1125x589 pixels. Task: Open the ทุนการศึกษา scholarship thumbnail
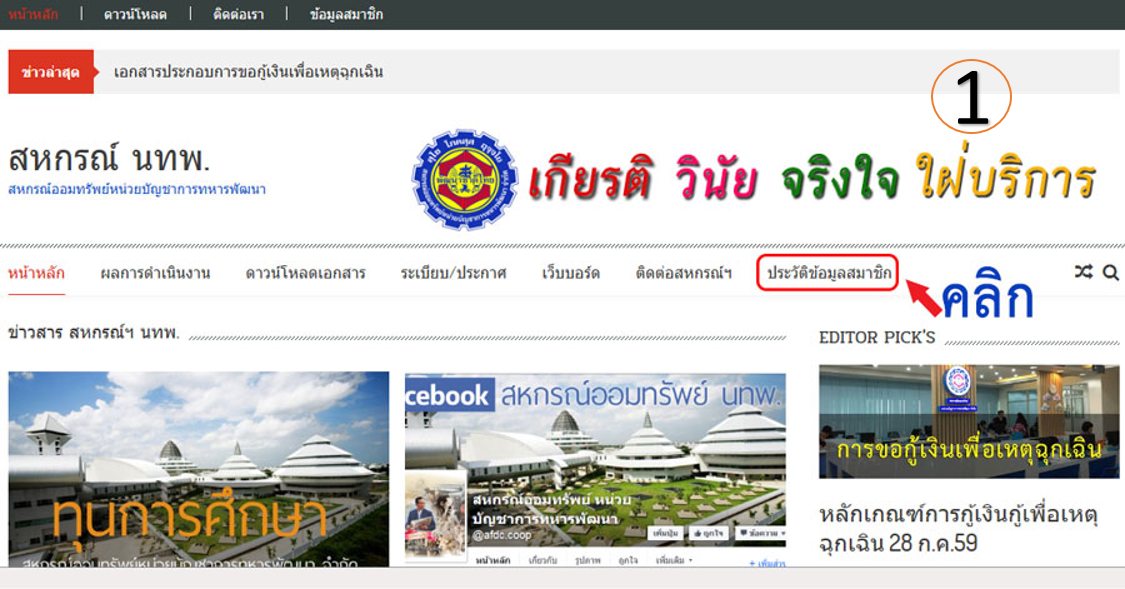pyautogui.click(x=199, y=469)
